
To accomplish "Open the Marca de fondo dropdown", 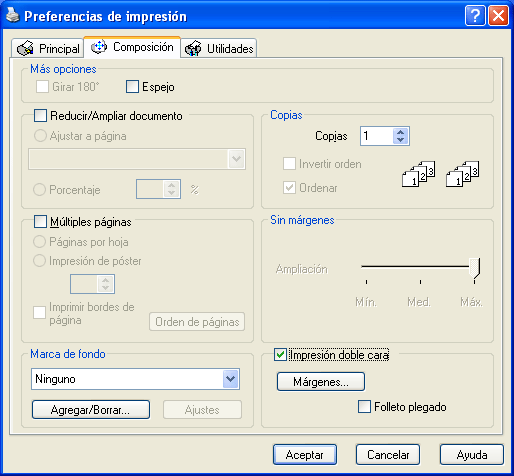I will (x=230, y=379).
